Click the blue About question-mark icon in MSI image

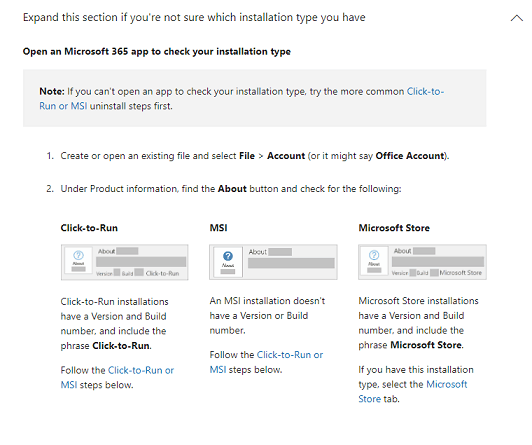228,256
